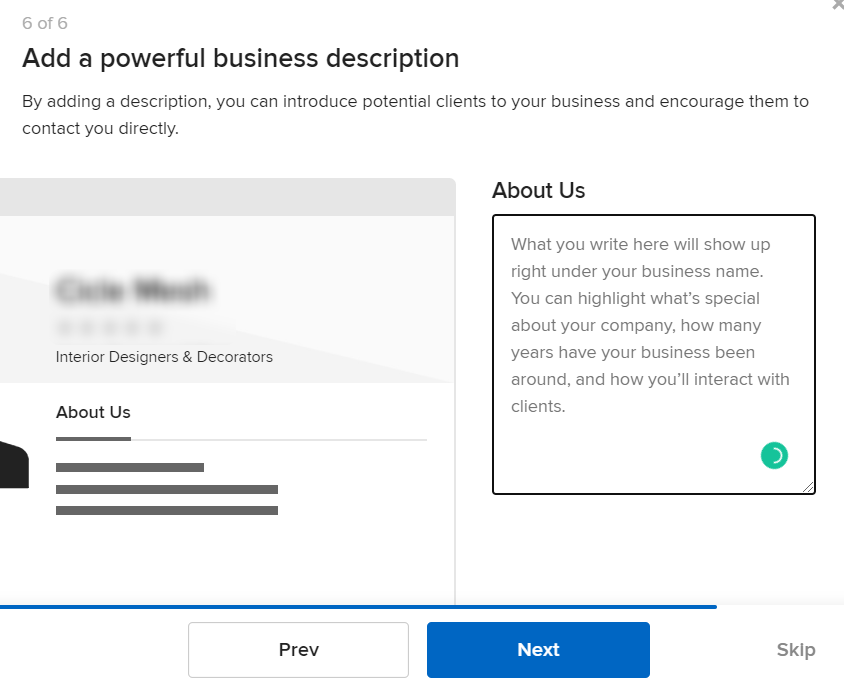Select the About Us tab in the preview
The width and height of the screenshot is (844, 683).
(93, 412)
